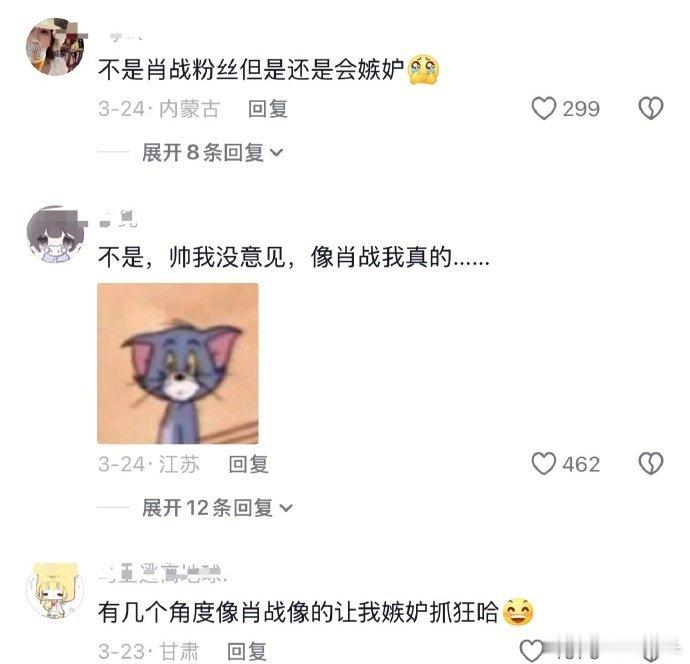The width and height of the screenshot is (690, 664).
Task: Open first commenter's photo avatar
Action: click(55, 47)
